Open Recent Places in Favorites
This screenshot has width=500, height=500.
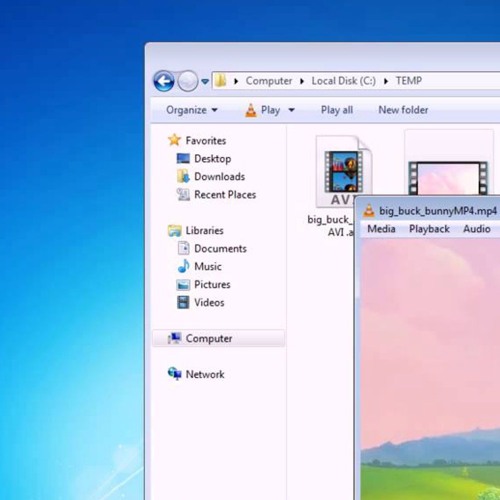225,195
